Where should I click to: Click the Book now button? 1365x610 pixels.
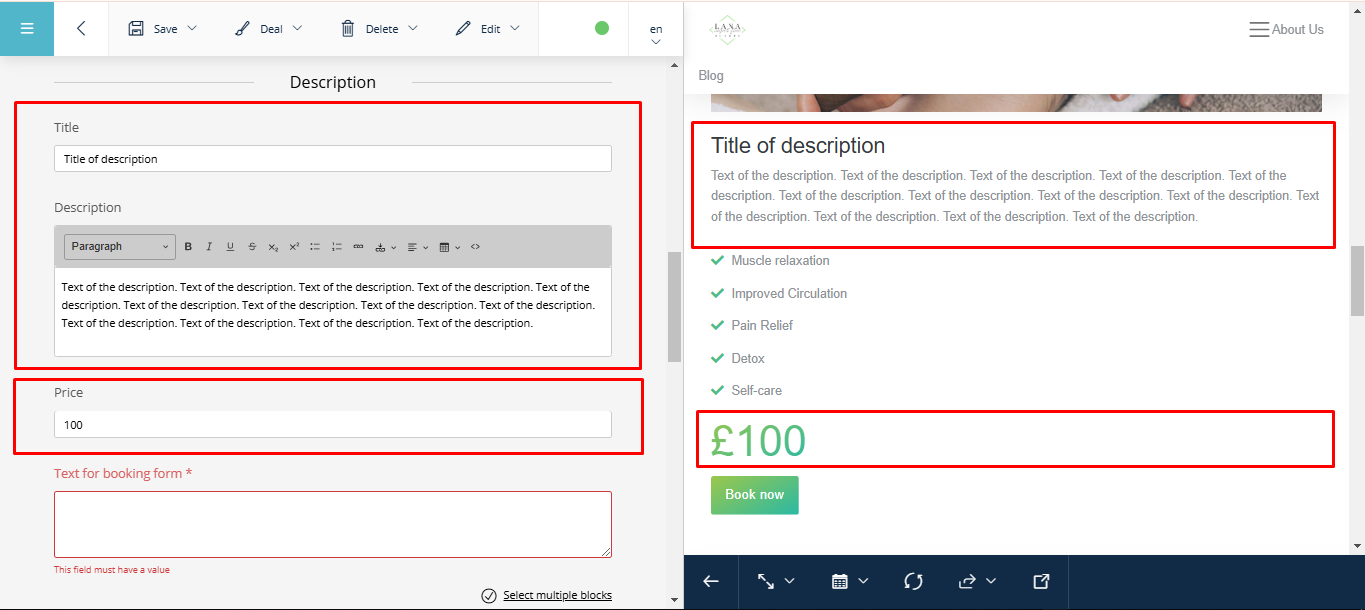pyautogui.click(x=754, y=495)
